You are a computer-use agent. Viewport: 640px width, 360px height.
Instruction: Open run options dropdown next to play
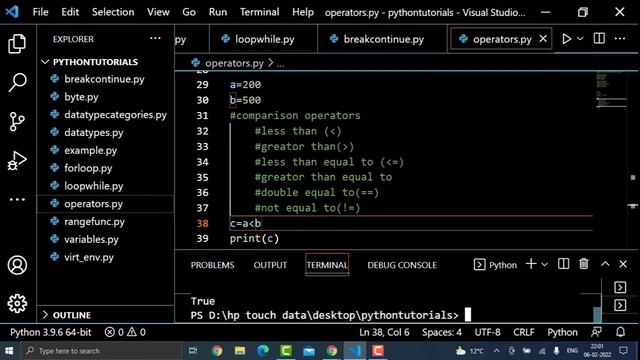pyautogui.click(x=580, y=39)
